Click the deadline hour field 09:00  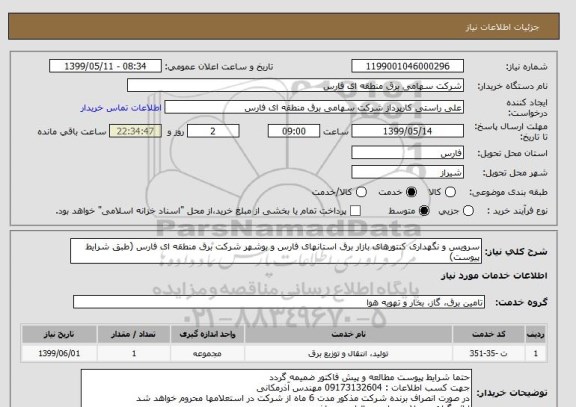pos(294,131)
